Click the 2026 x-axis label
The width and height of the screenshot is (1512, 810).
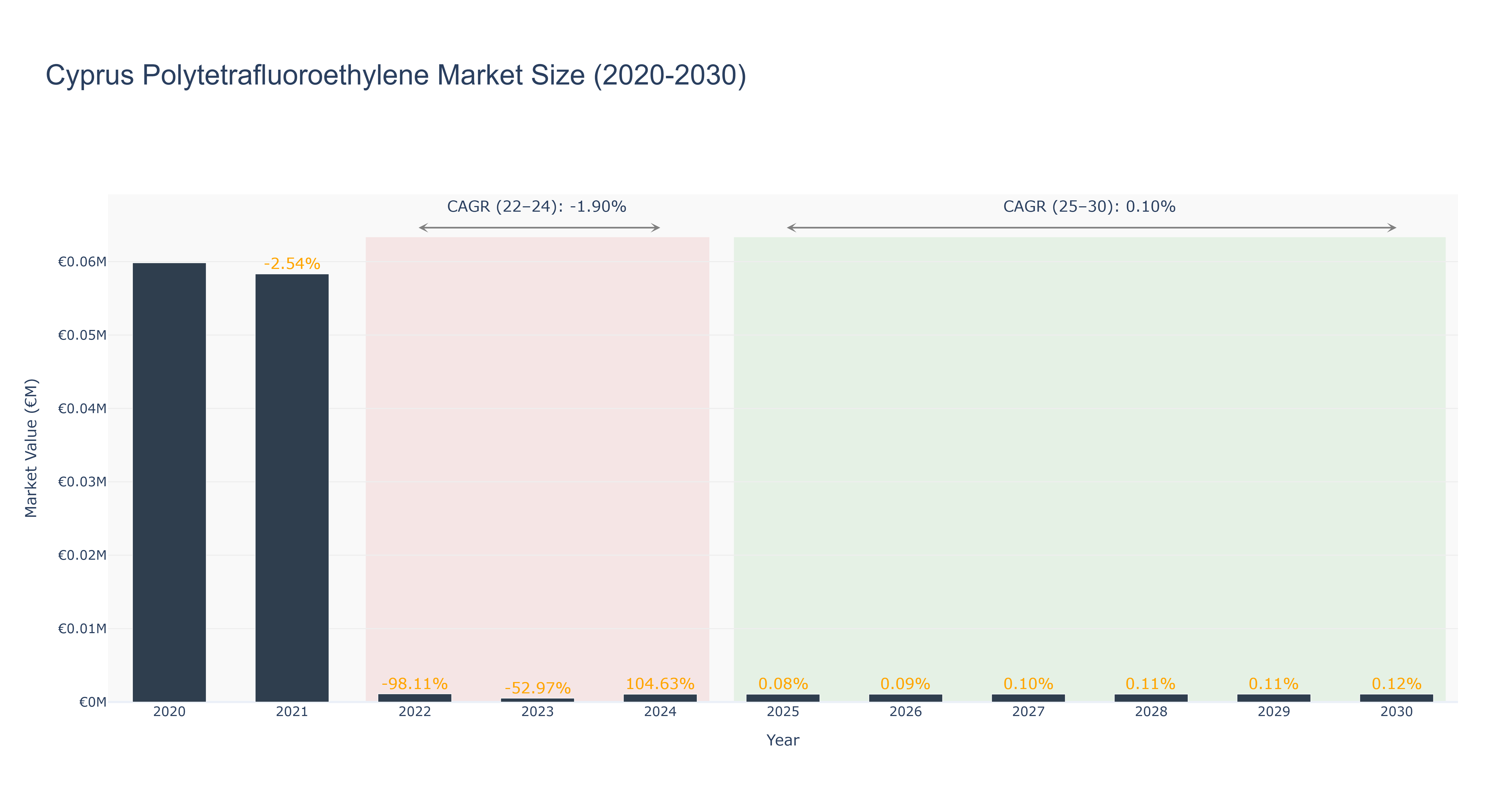(x=906, y=712)
